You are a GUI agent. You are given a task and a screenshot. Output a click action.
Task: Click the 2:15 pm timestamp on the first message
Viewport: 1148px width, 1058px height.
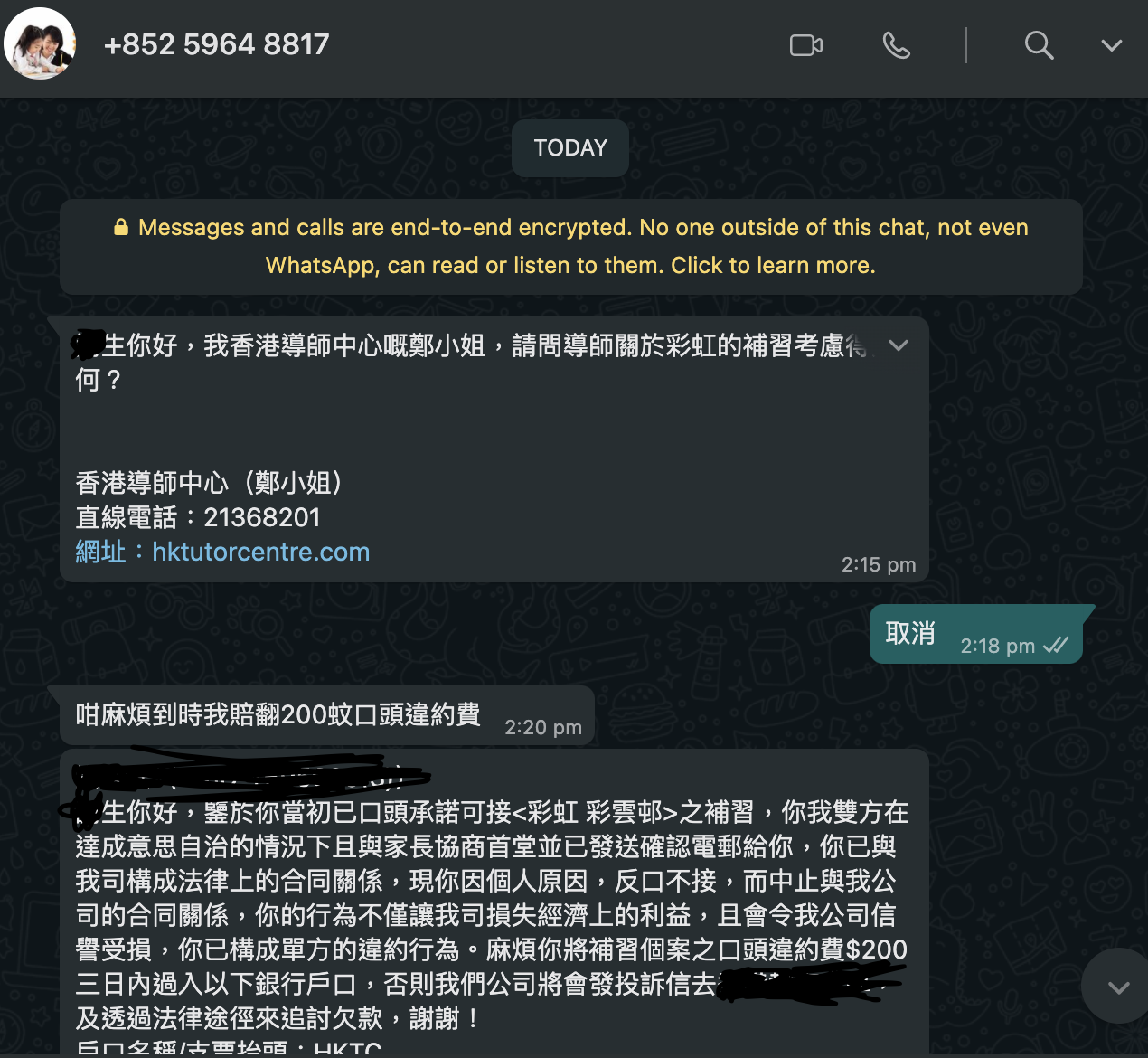879,564
